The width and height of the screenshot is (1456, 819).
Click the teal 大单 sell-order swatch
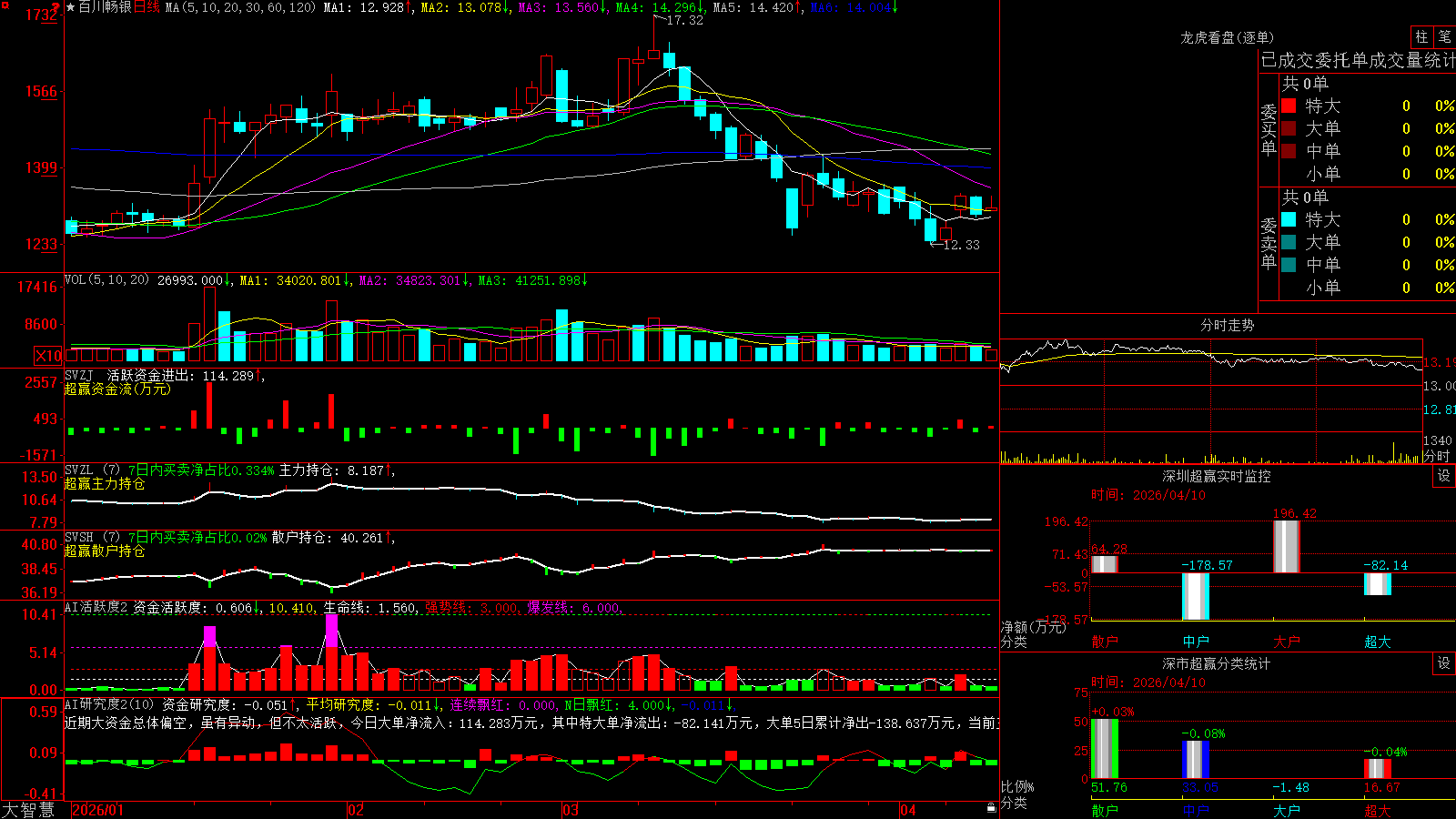[x=1289, y=242]
